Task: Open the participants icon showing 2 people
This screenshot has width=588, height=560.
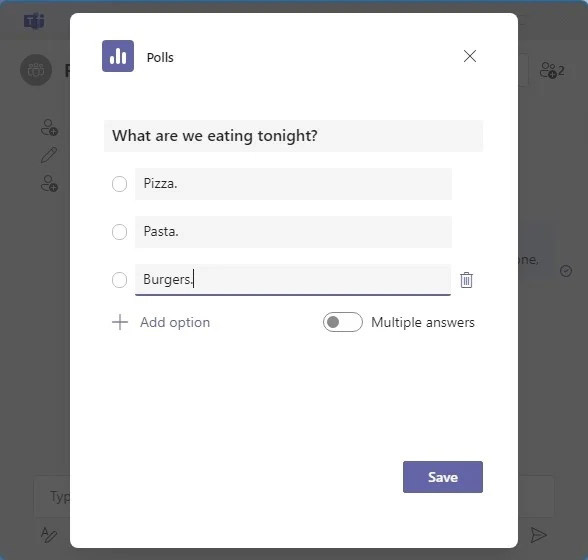Action: 552,70
